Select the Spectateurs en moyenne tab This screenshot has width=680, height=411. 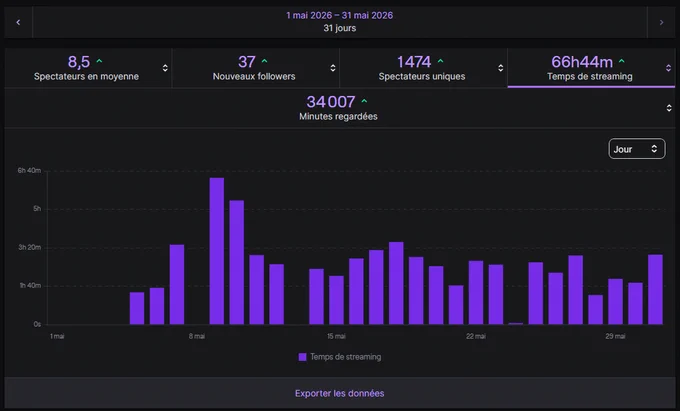[x=88, y=68]
